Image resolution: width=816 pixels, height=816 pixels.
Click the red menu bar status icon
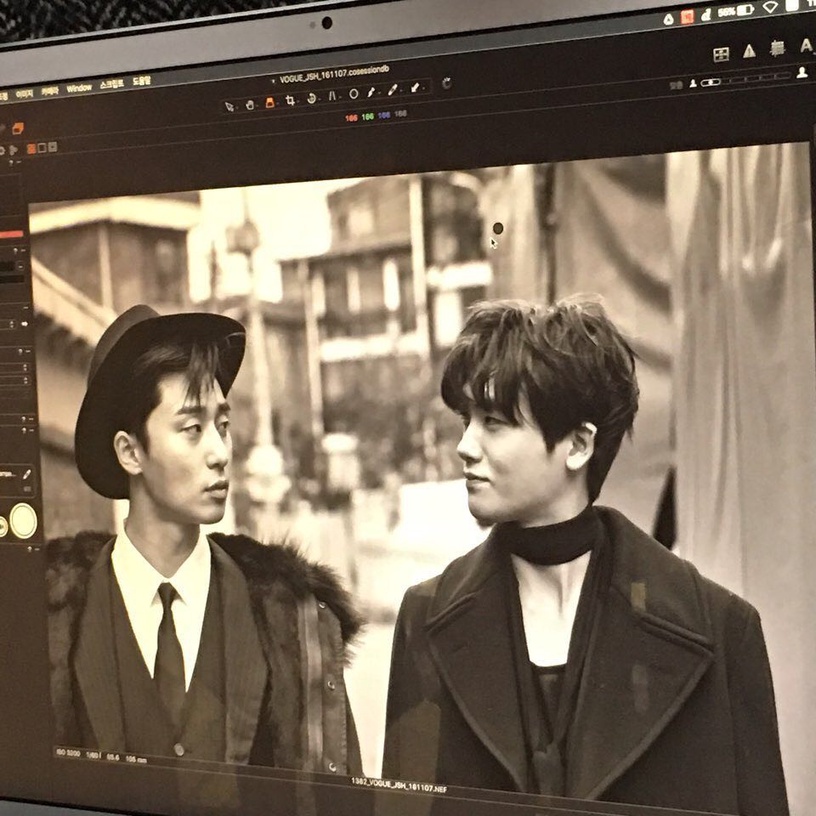click(x=687, y=17)
